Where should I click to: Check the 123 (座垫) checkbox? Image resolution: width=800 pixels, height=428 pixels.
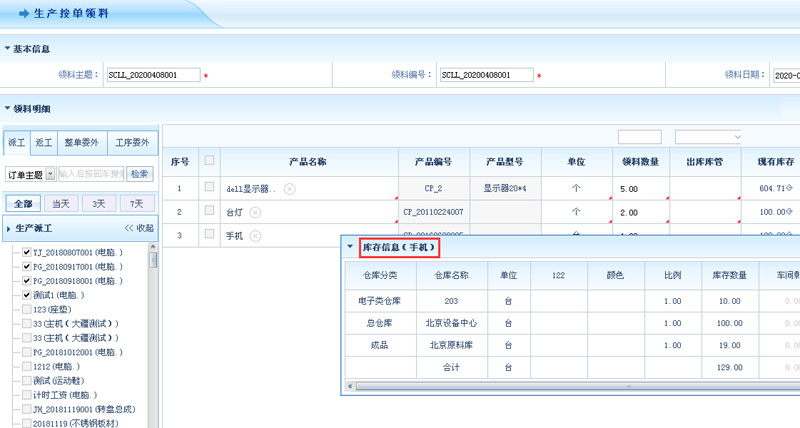[27, 310]
